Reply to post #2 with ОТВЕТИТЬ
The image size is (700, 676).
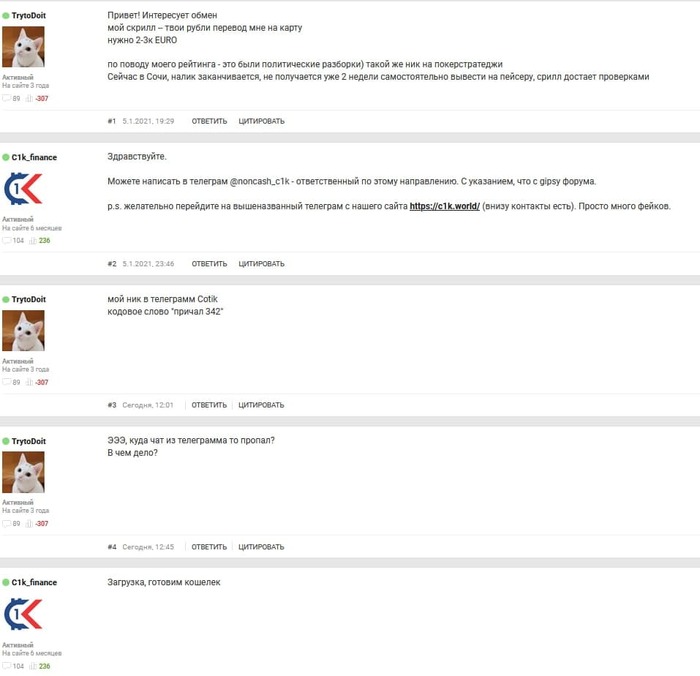(209, 264)
